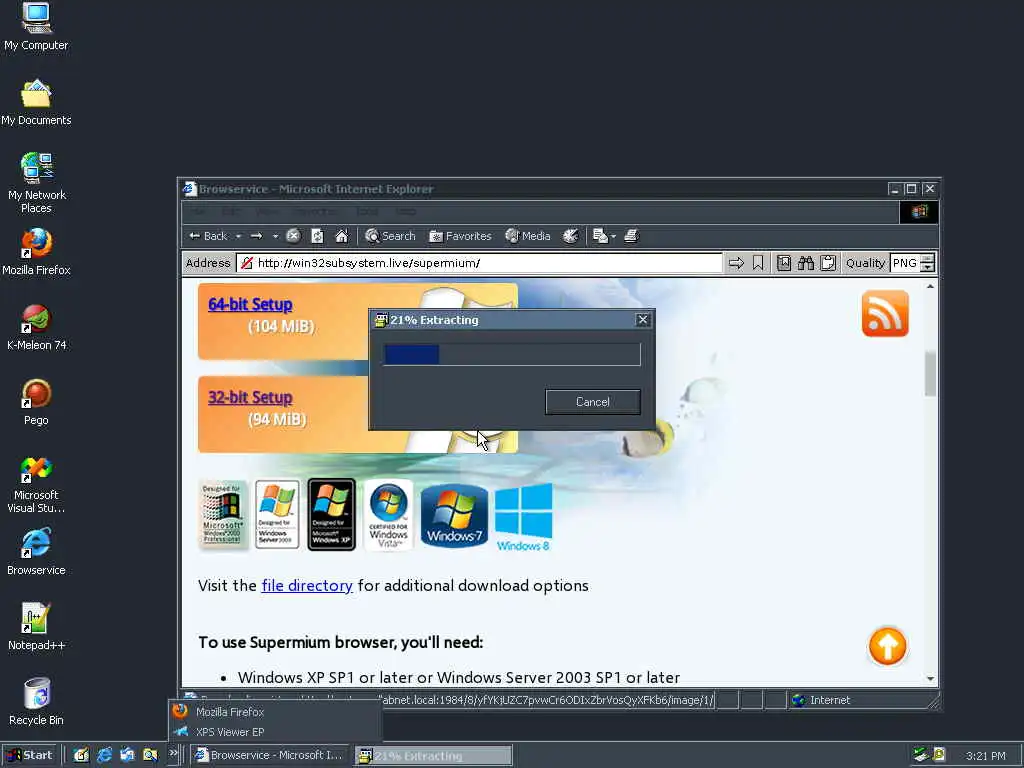This screenshot has width=1024, height=768.
Task: Click the Quality format stepper arrows
Action: [x=927, y=263]
